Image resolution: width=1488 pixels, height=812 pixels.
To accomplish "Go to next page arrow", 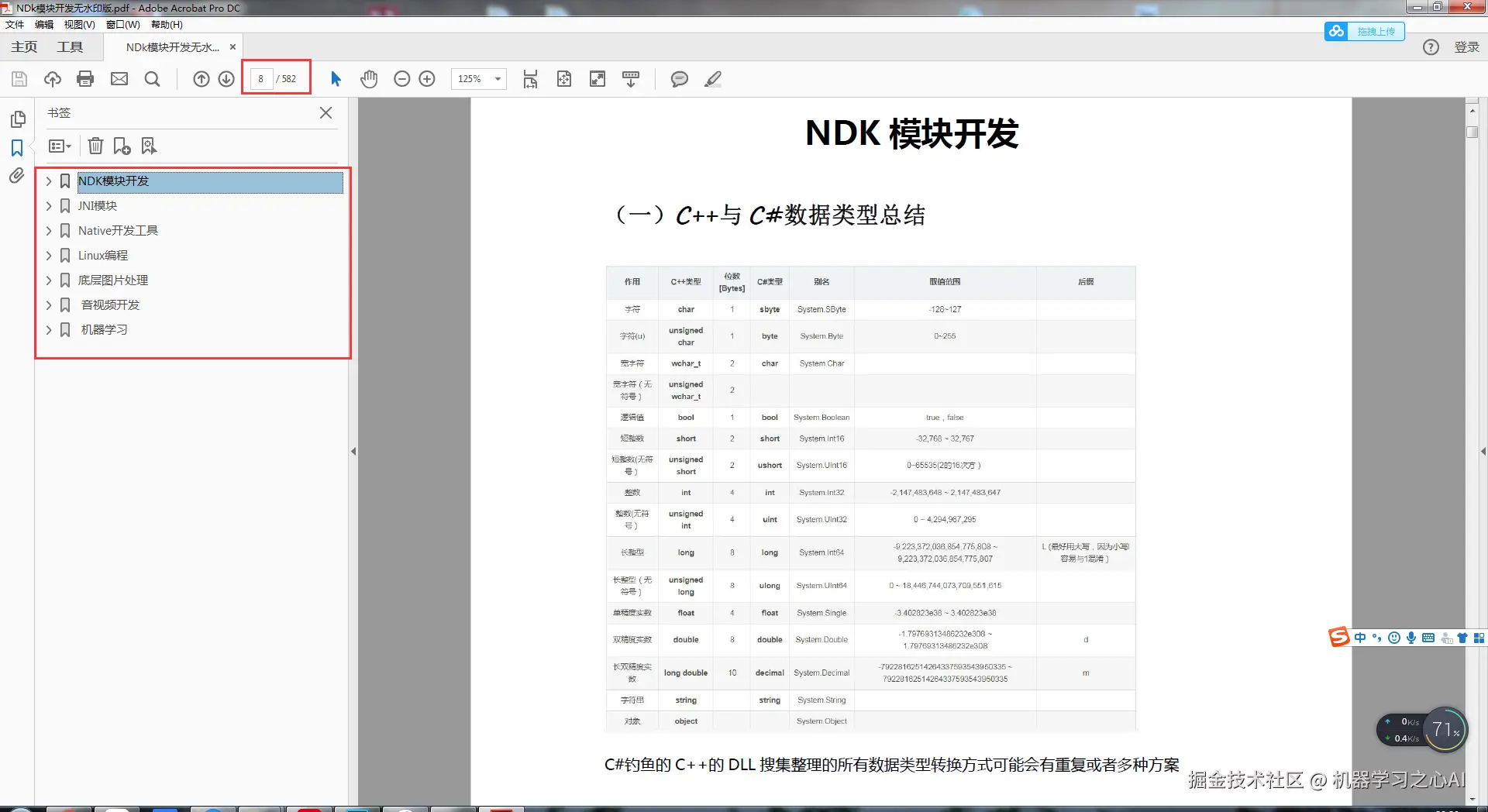I will tap(226, 79).
